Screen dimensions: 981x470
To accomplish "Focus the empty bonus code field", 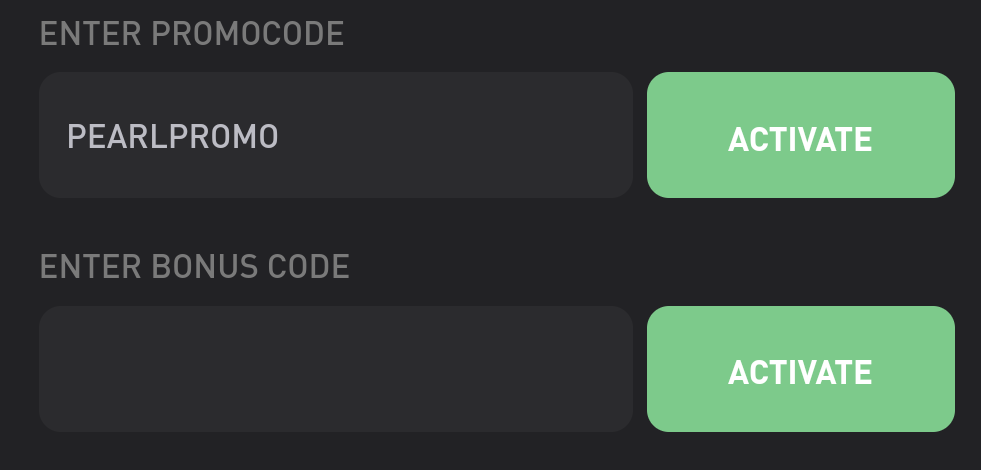I will click(x=335, y=369).
